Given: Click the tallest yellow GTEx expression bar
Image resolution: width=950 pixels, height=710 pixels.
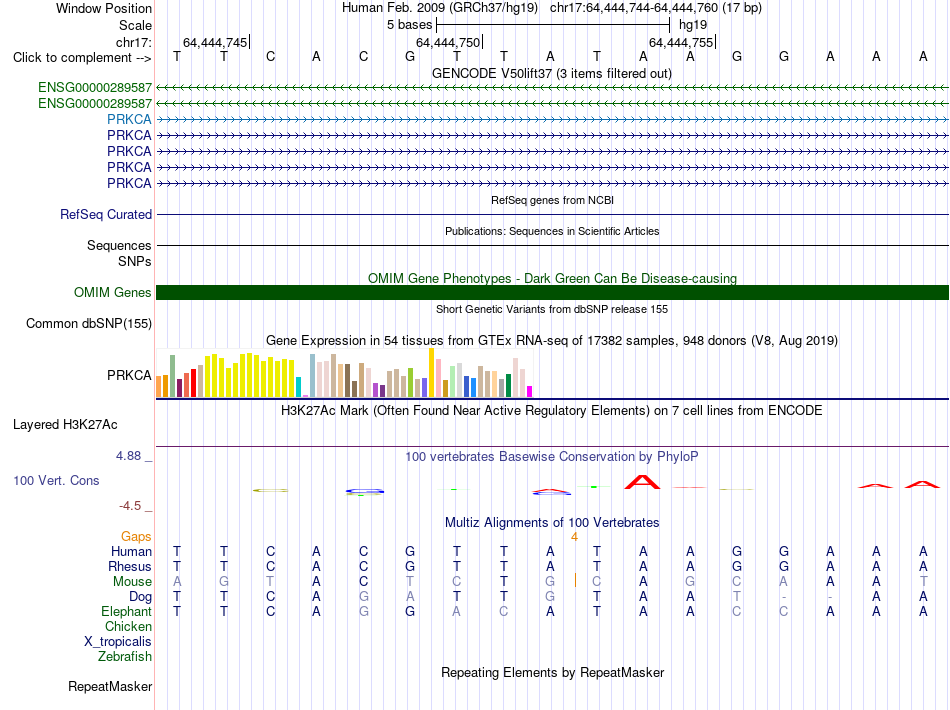Looking at the screenshot, I should coord(431,373).
